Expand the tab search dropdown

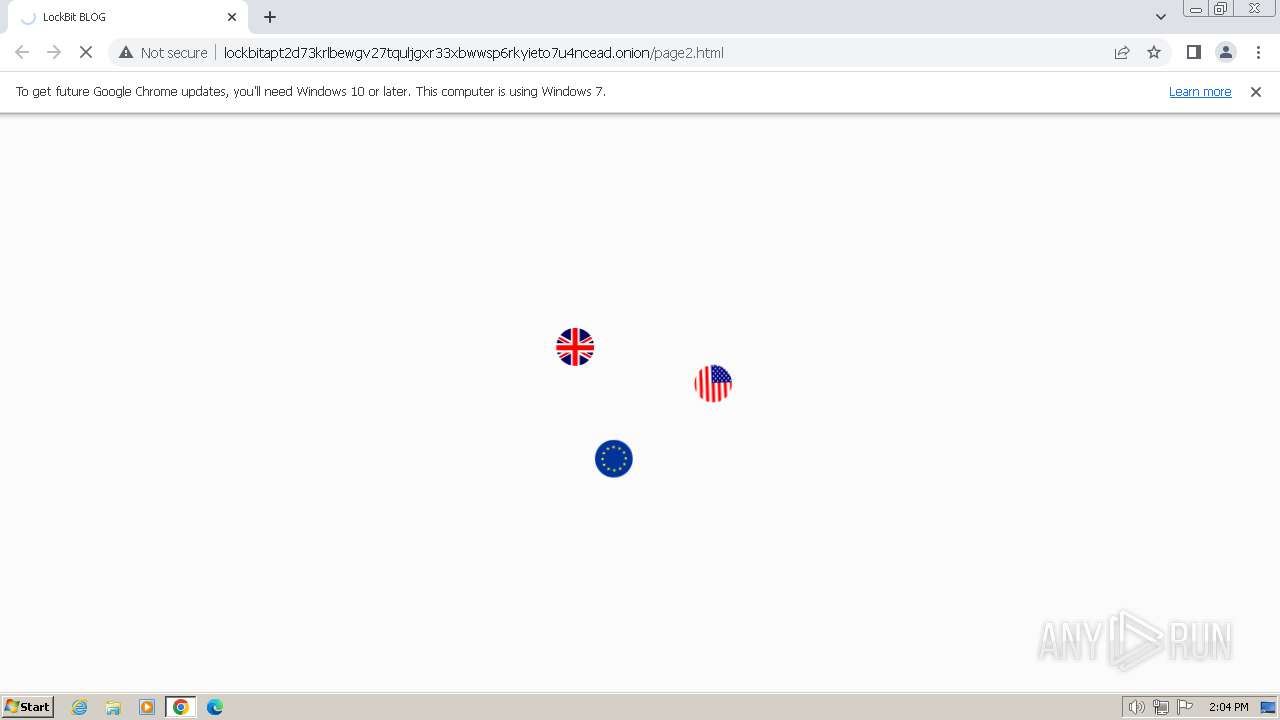click(1161, 17)
